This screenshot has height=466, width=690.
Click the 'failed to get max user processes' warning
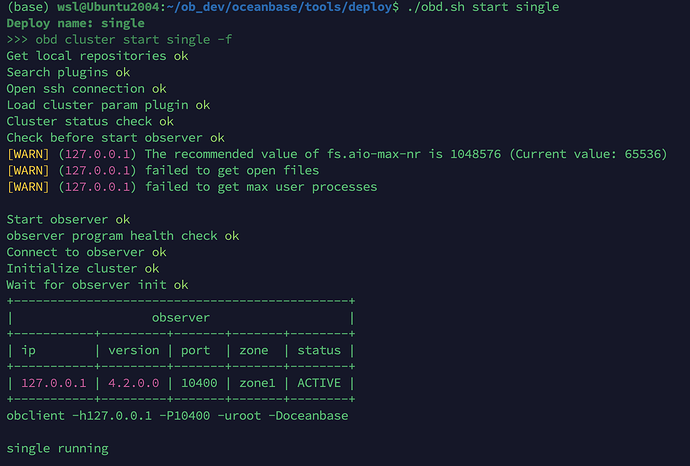pyautogui.click(x=261, y=187)
